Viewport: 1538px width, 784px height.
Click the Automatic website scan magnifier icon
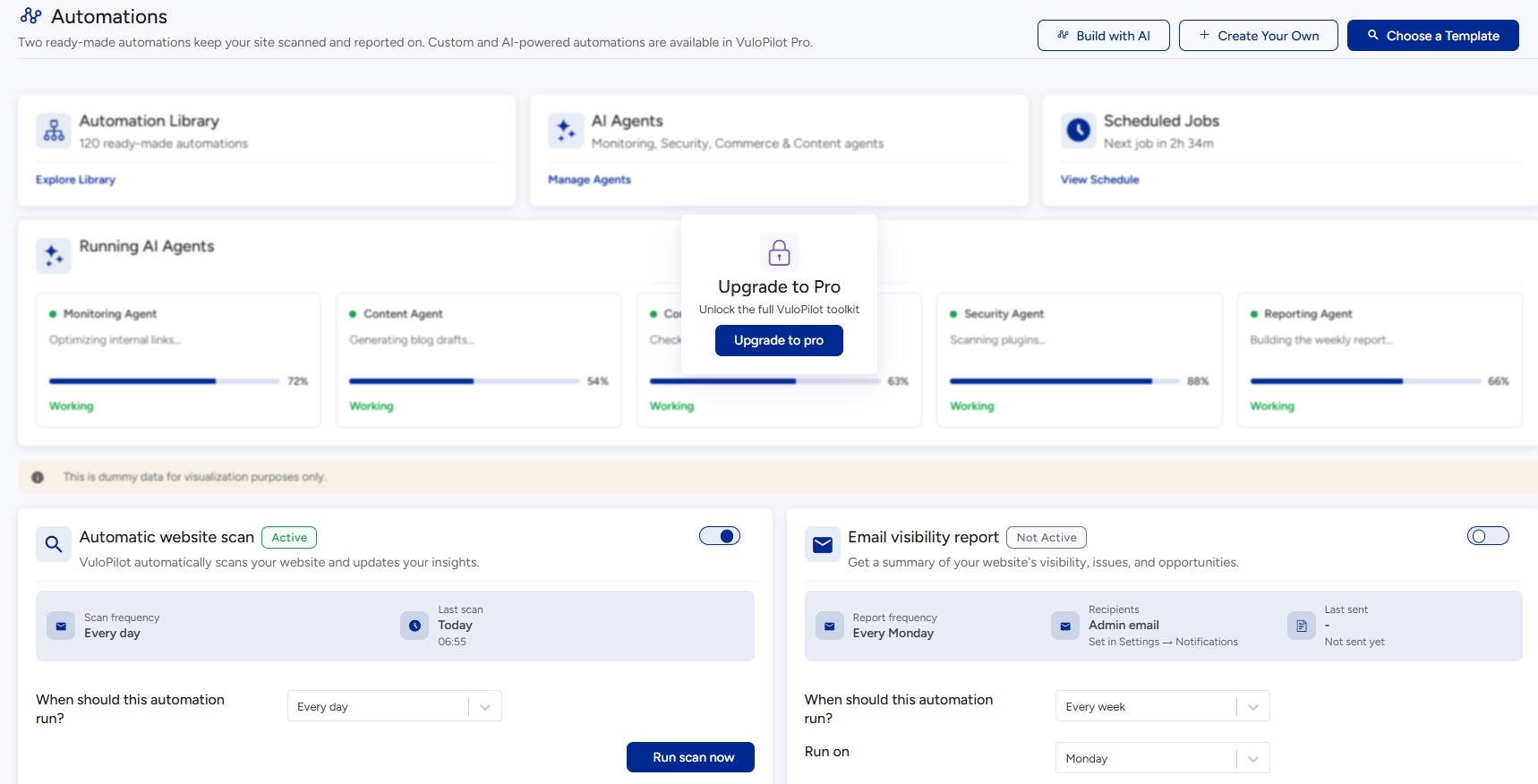coord(54,544)
